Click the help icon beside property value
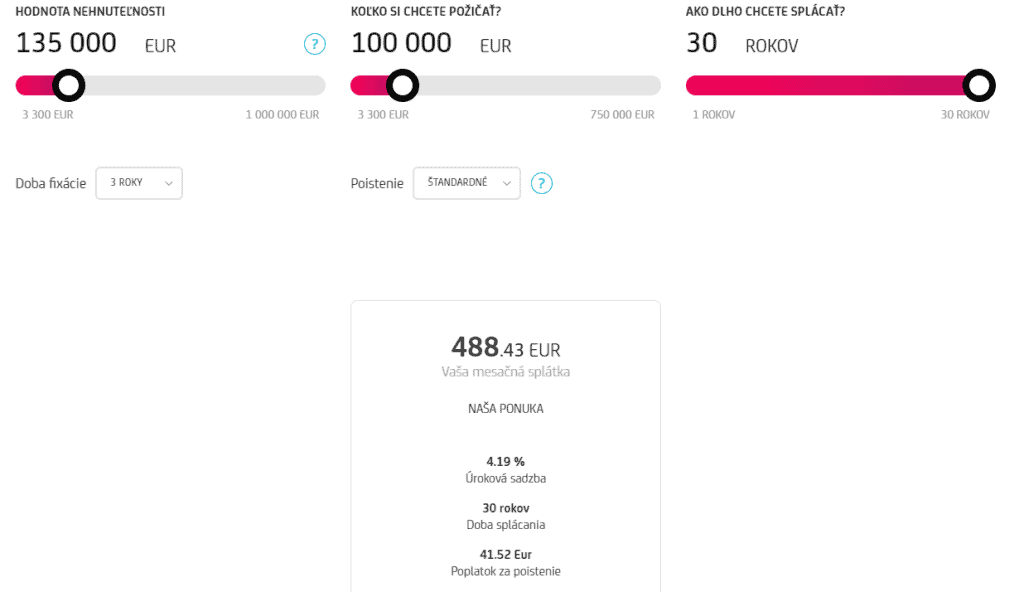 pos(314,44)
